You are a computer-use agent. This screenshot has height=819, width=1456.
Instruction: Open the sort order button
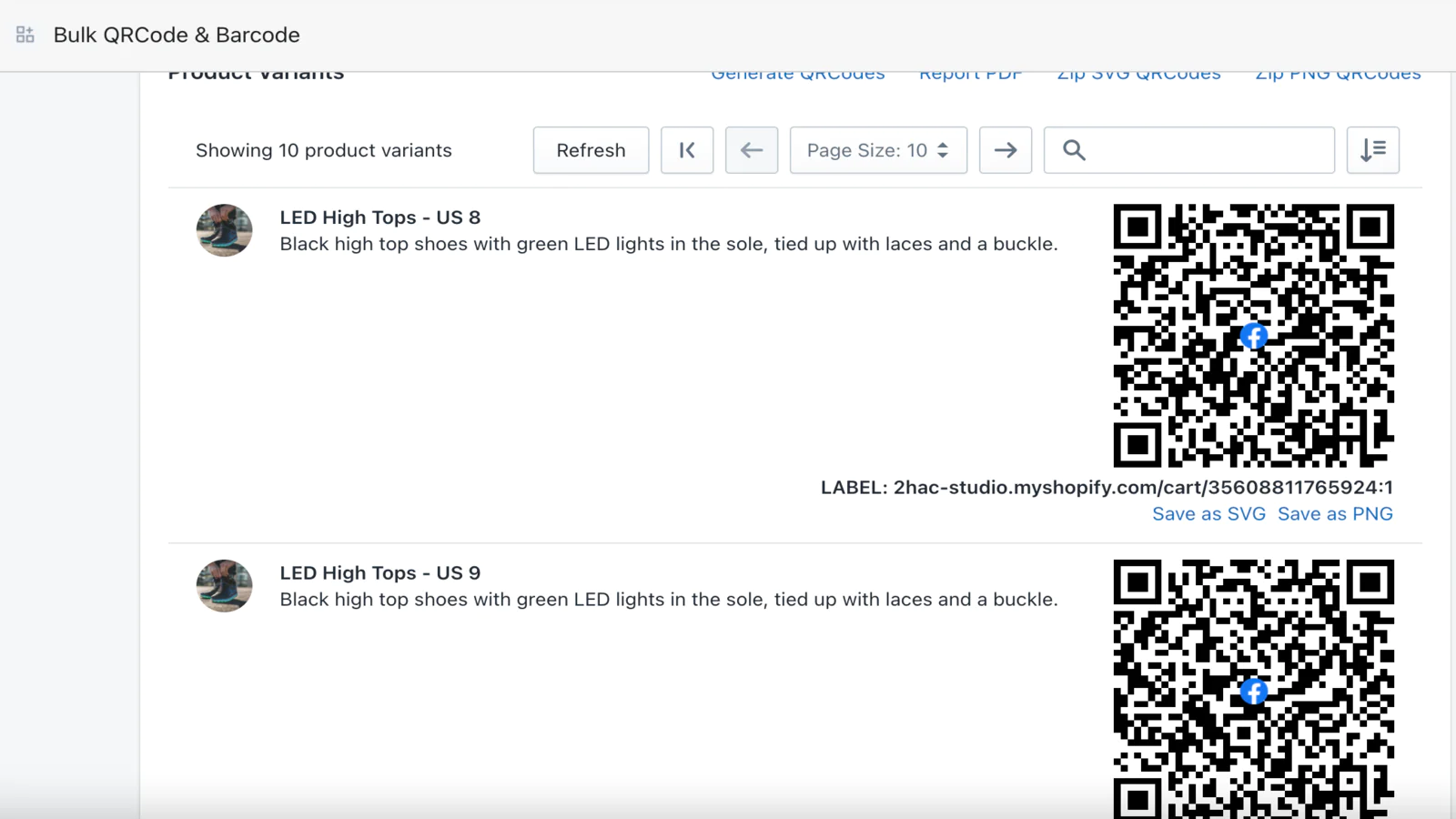1373,150
